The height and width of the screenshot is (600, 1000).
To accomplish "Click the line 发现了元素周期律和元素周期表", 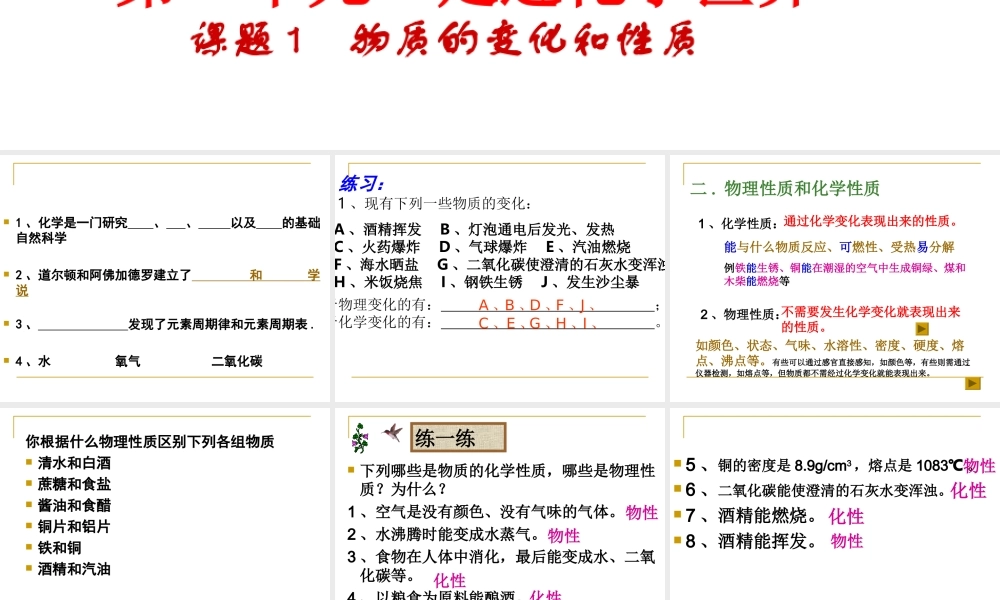I will [221, 324].
